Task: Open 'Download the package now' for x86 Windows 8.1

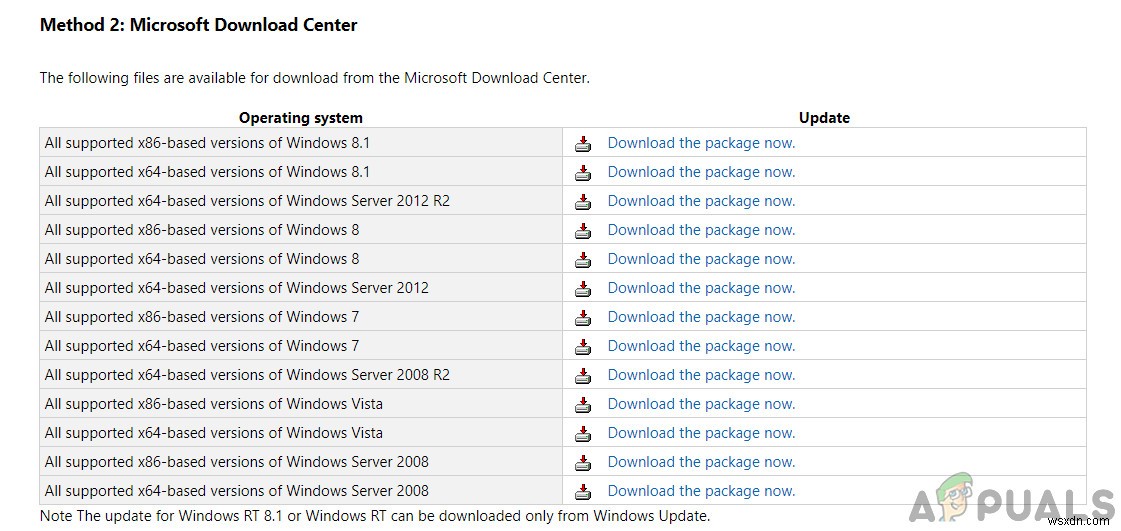Action: (x=701, y=143)
